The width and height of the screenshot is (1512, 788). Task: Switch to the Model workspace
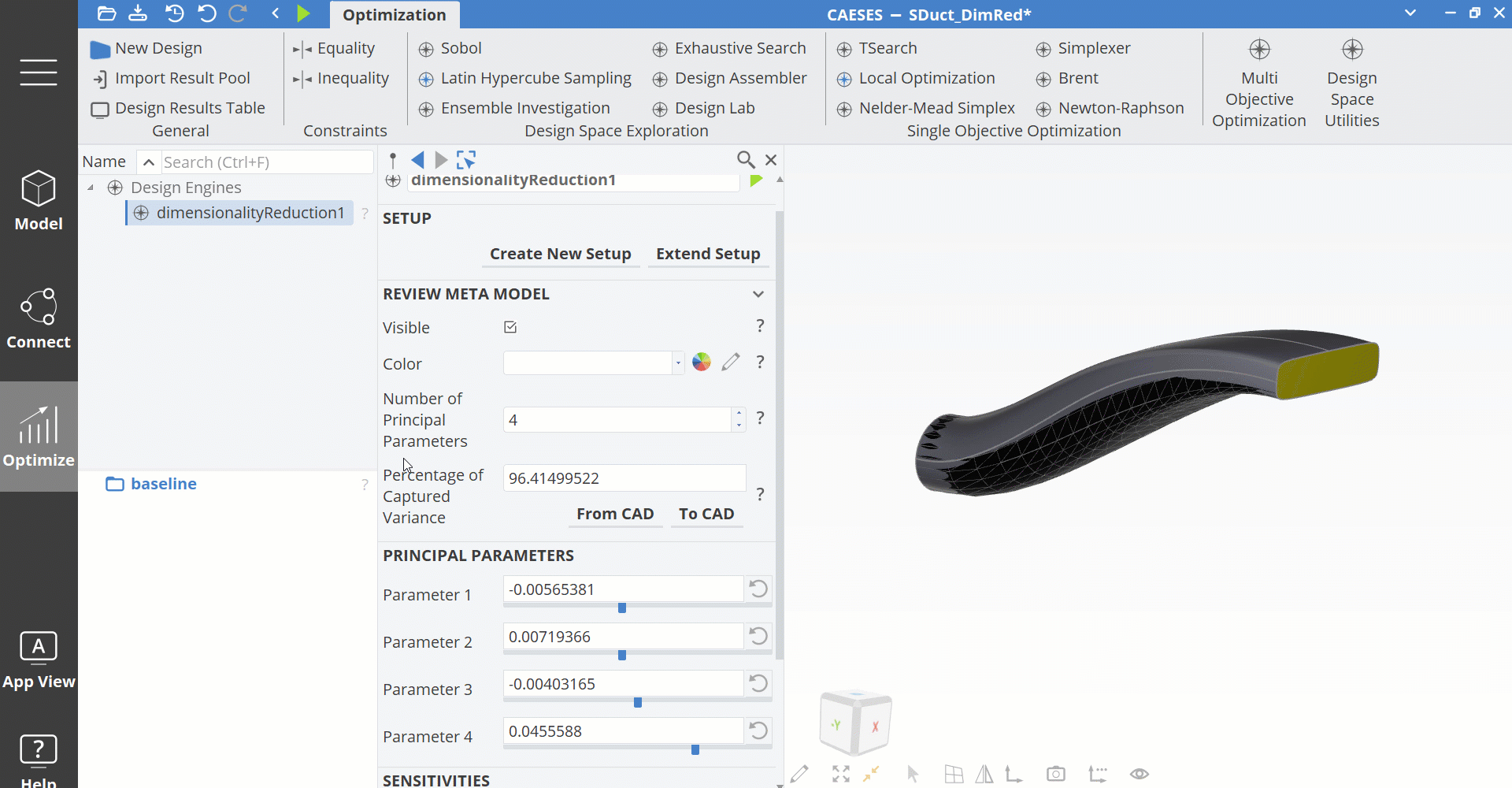point(39,201)
